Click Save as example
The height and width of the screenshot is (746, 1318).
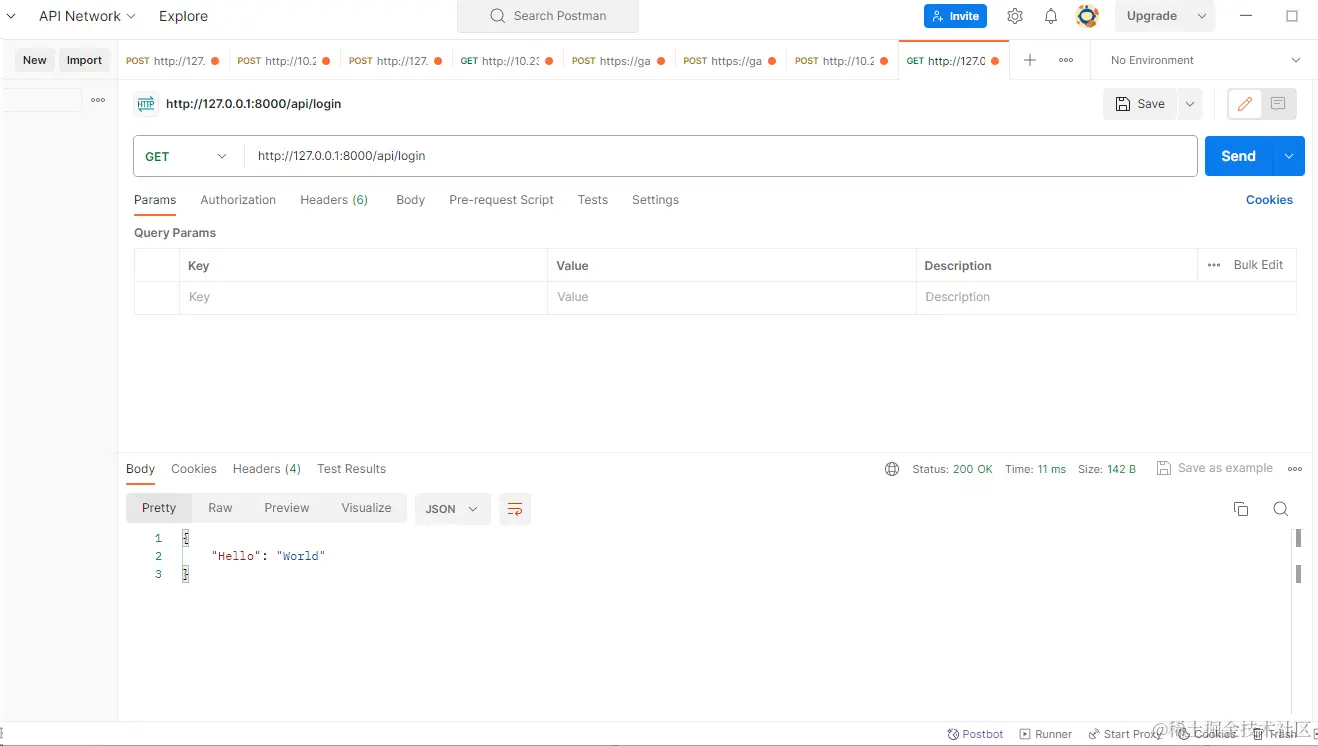1215,468
